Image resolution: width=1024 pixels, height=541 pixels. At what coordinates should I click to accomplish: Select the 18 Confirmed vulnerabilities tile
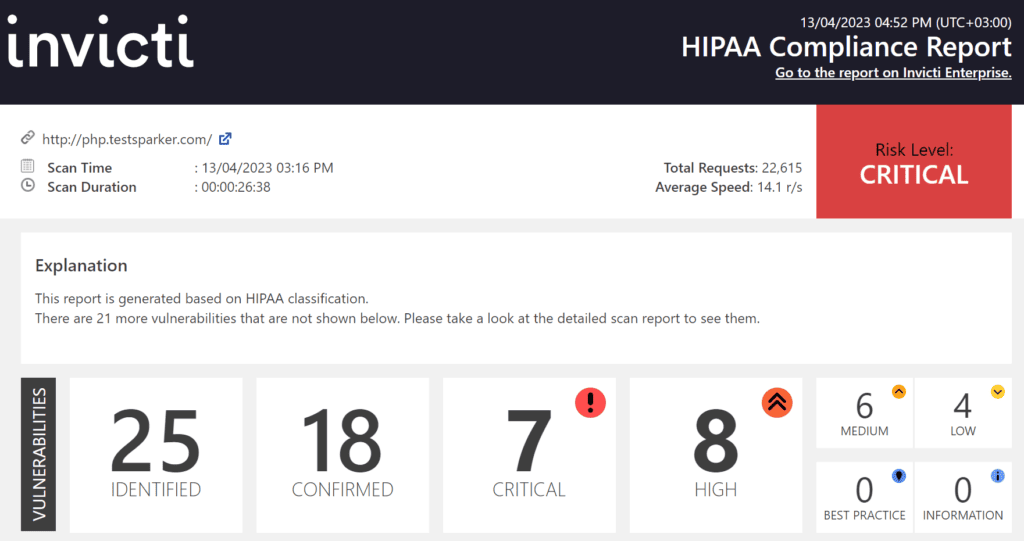[x=342, y=455]
